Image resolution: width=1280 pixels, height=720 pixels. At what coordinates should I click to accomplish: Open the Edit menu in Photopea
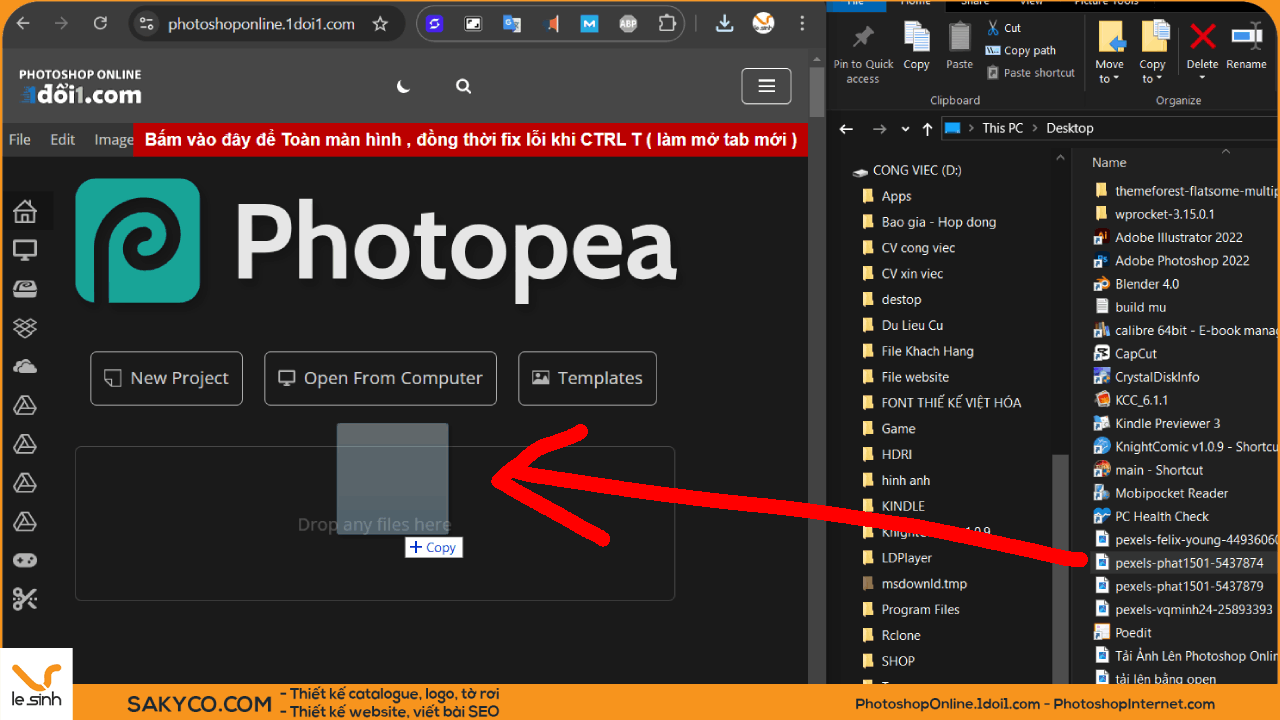63,140
